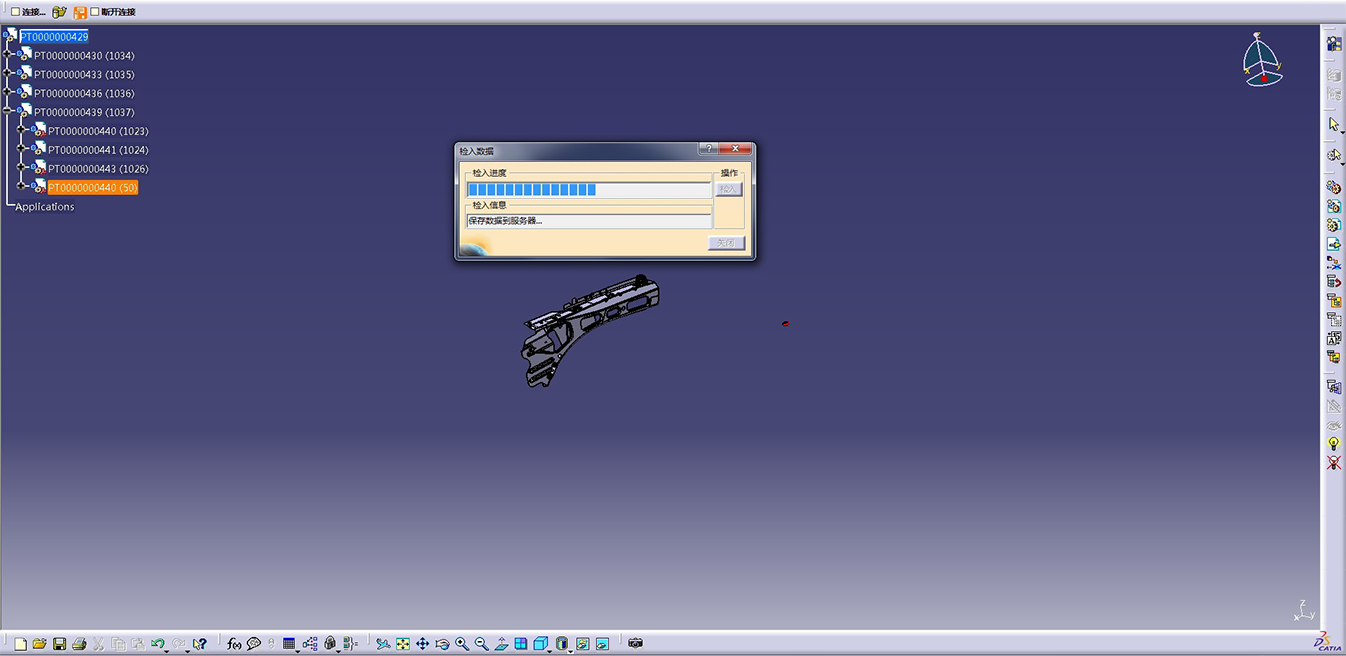
Task: Click the Swap visible space icon
Action: (x=602, y=644)
